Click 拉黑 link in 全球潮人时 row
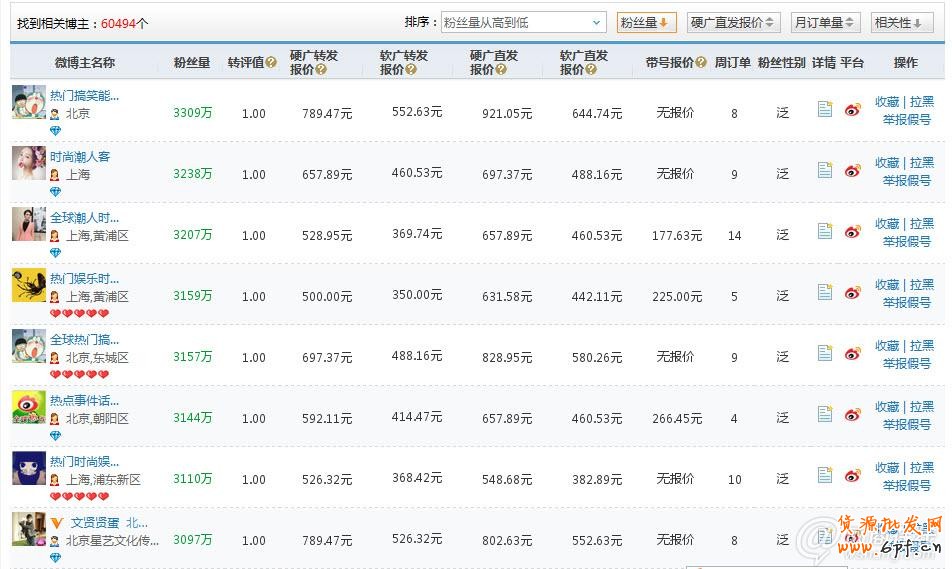The image size is (952, 569). coord(921,223)
